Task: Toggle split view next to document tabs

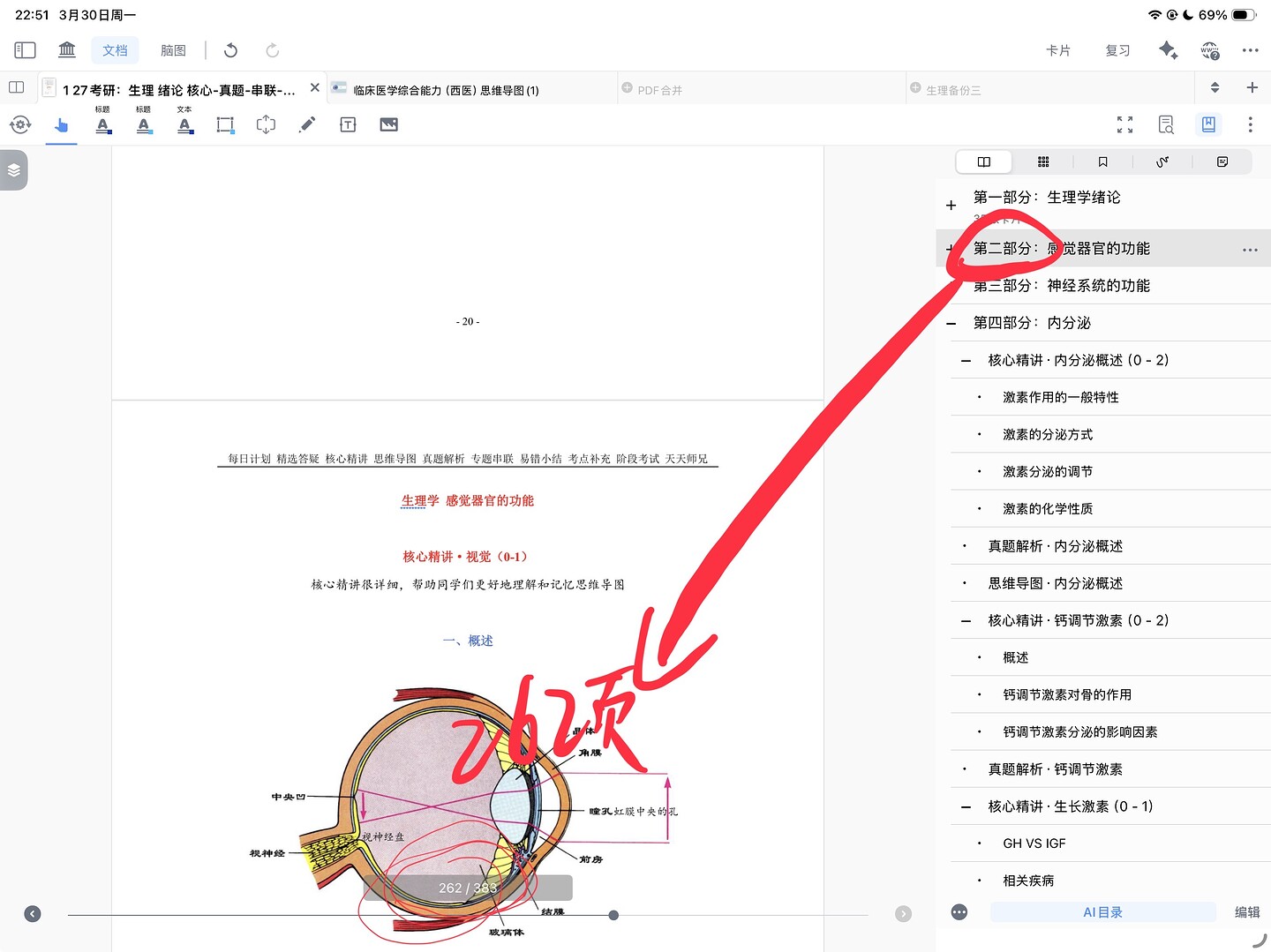Action: coord(16,87)
